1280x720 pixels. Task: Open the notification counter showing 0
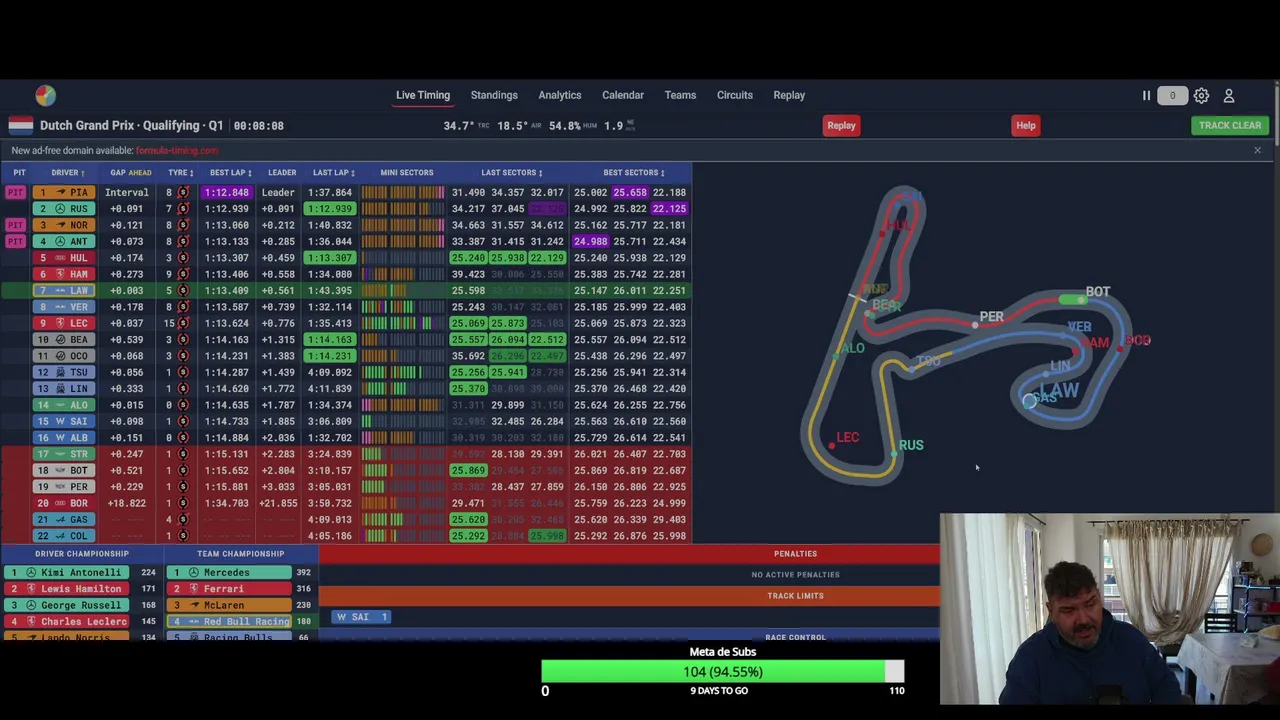tap(1173, 95)
